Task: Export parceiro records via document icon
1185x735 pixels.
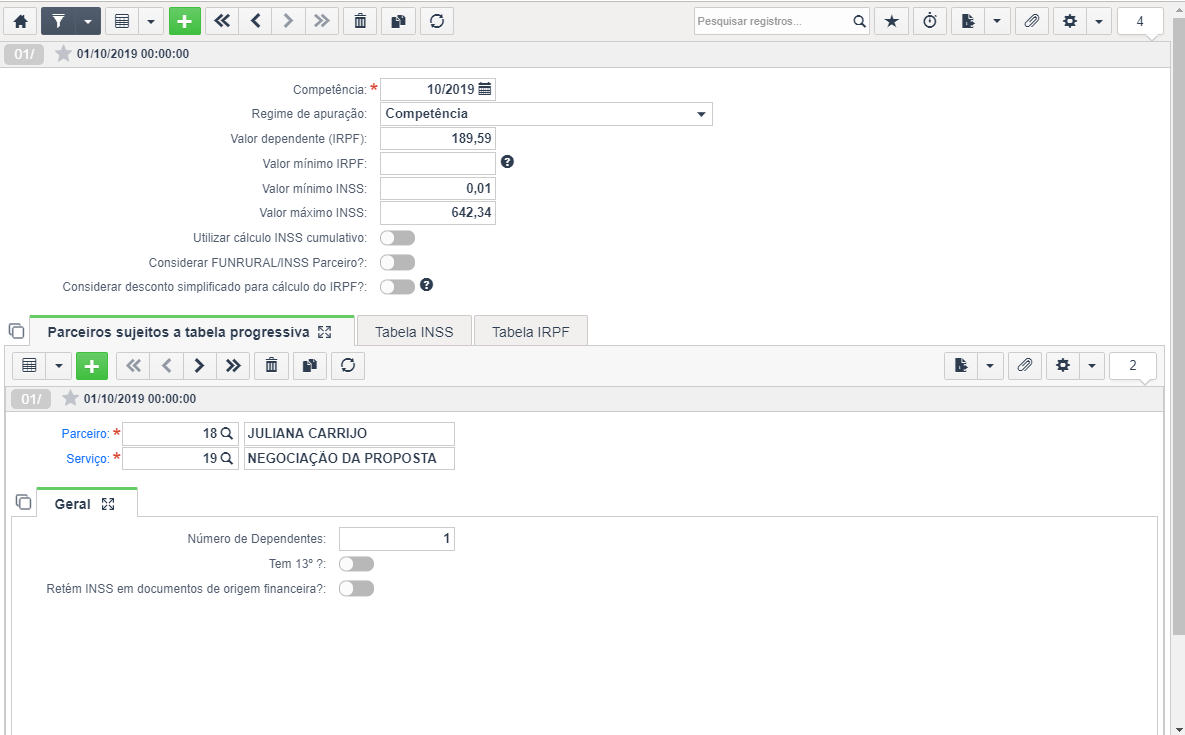Action: click(961, 366)
